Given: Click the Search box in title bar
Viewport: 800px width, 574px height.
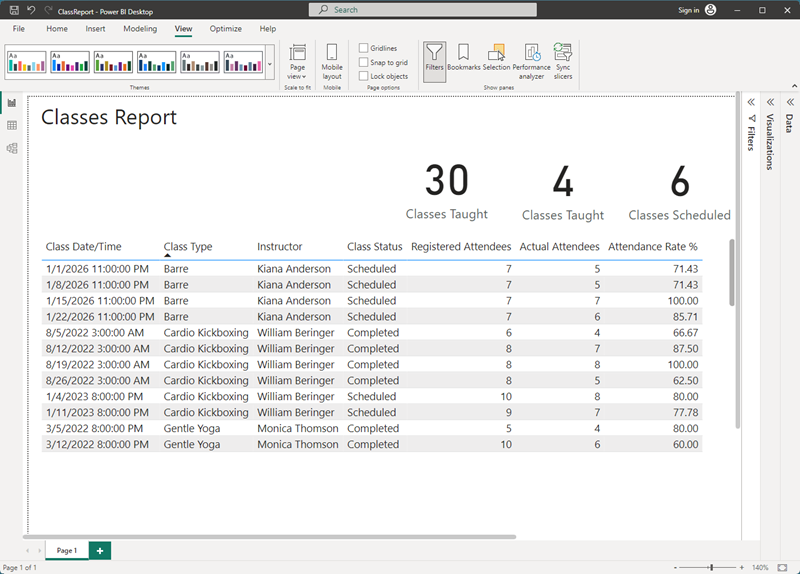Looking at the screenshot, I should 422,10.
